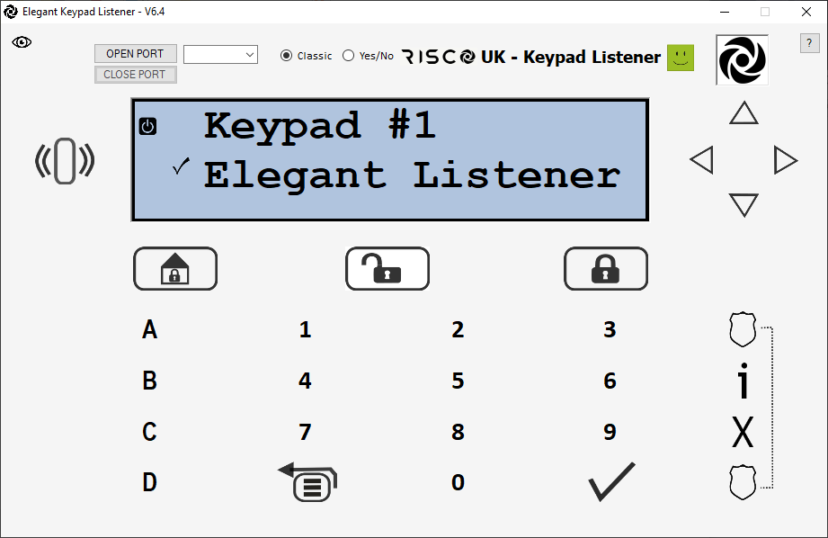Screen dimensions: 828x538
Task: Click keypad digit 3
Action: [x=610, y=329]
